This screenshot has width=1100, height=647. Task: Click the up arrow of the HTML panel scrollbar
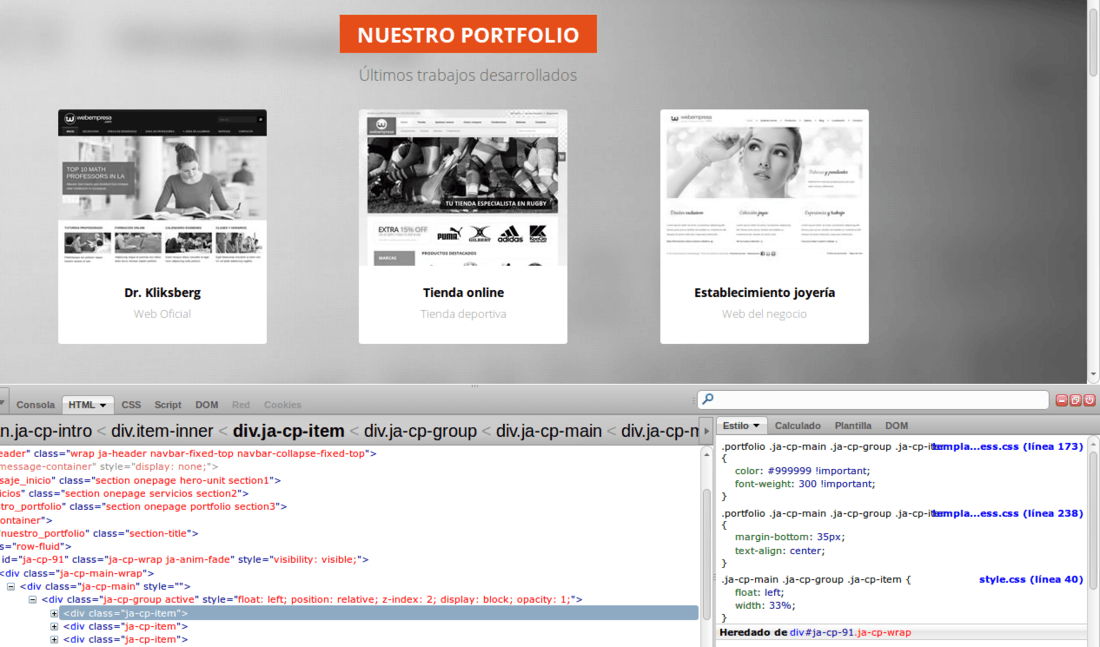(x=706, y=455)
